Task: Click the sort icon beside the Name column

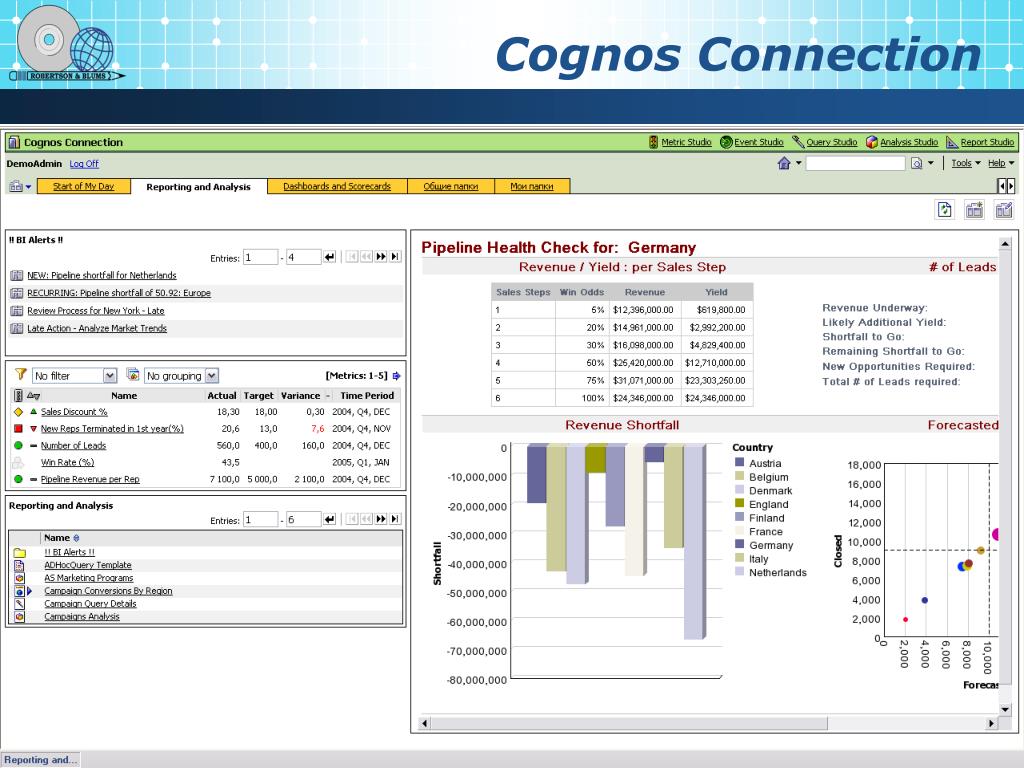Action: pos(76,538)
